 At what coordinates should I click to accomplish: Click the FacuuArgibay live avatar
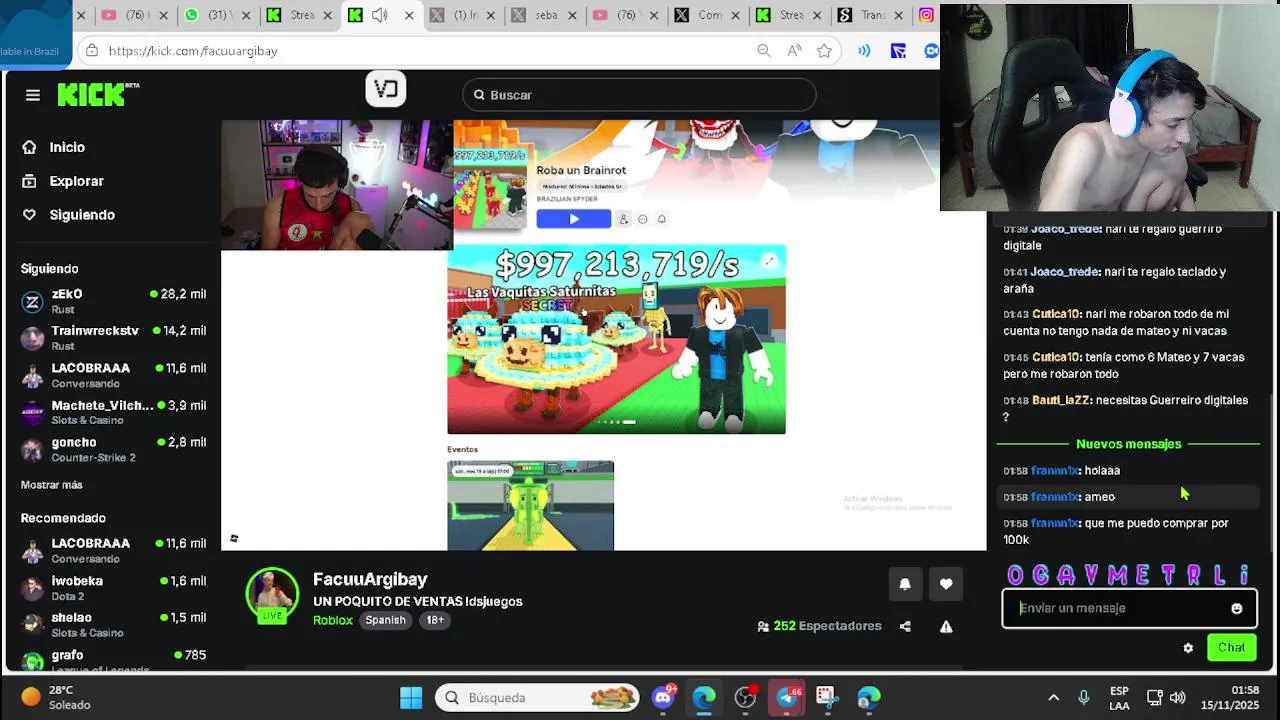(x=272, y=594)
